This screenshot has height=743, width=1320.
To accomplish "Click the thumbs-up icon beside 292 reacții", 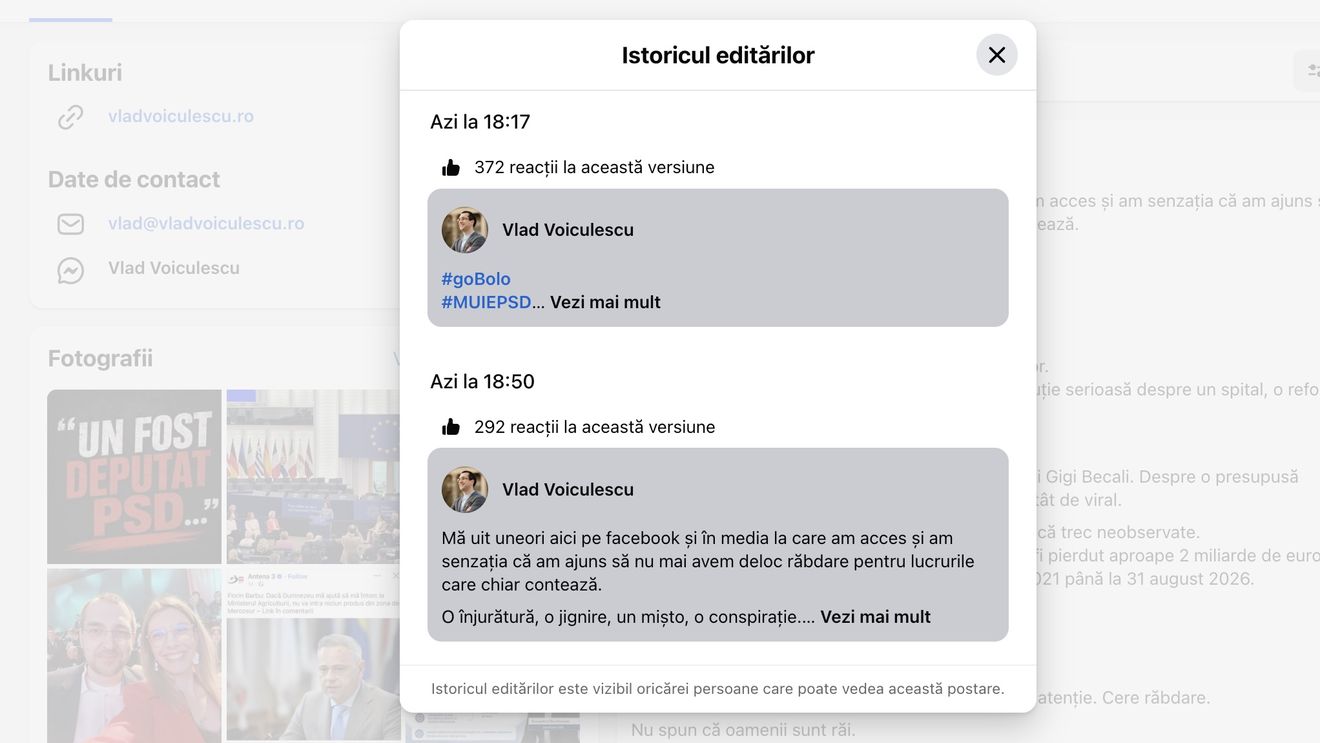I will pos(451,427).
